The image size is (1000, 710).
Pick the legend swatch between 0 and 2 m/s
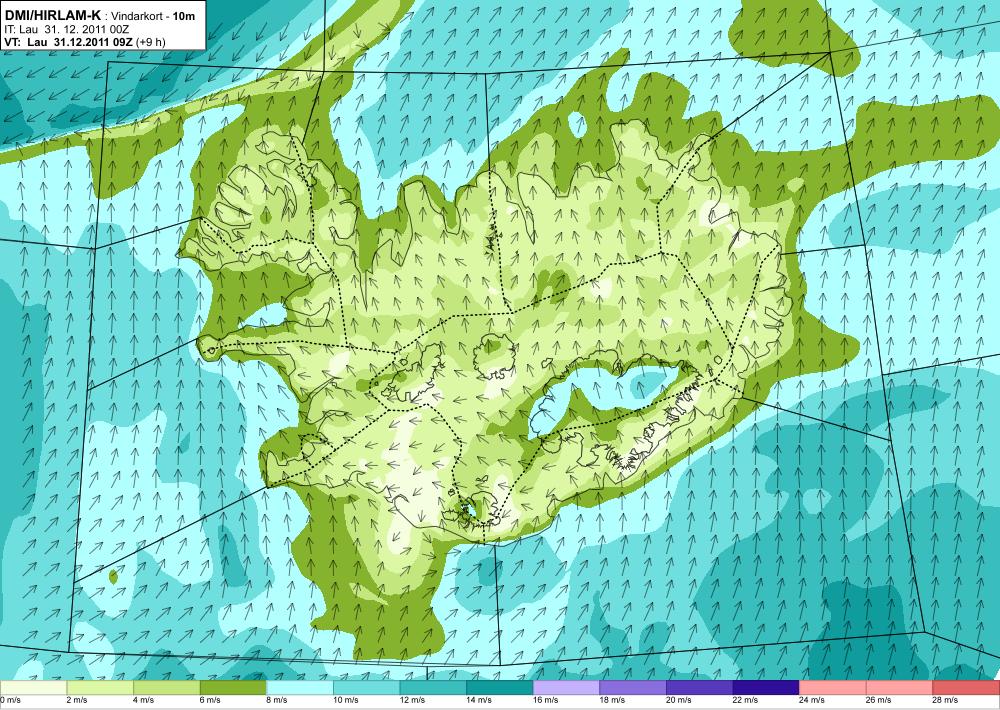[33, 687]
